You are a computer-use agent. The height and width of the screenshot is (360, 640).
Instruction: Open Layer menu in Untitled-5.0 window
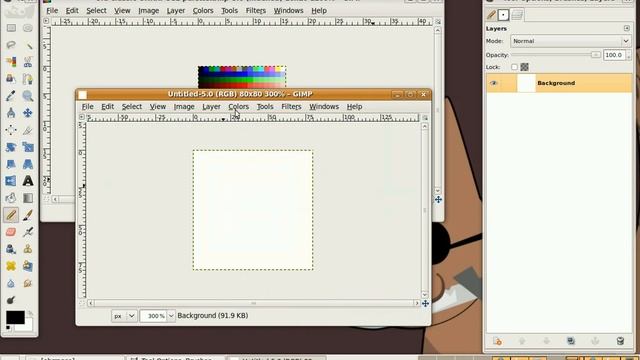[x=211, y=107]
